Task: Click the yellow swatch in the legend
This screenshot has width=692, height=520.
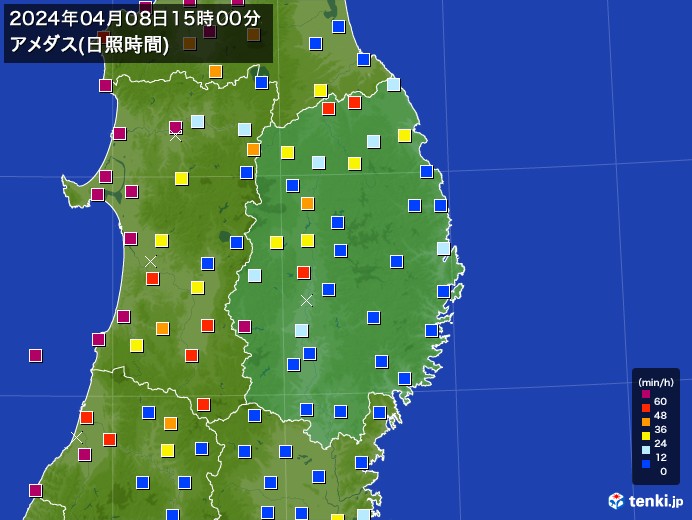Action: [x=646, y=436]
